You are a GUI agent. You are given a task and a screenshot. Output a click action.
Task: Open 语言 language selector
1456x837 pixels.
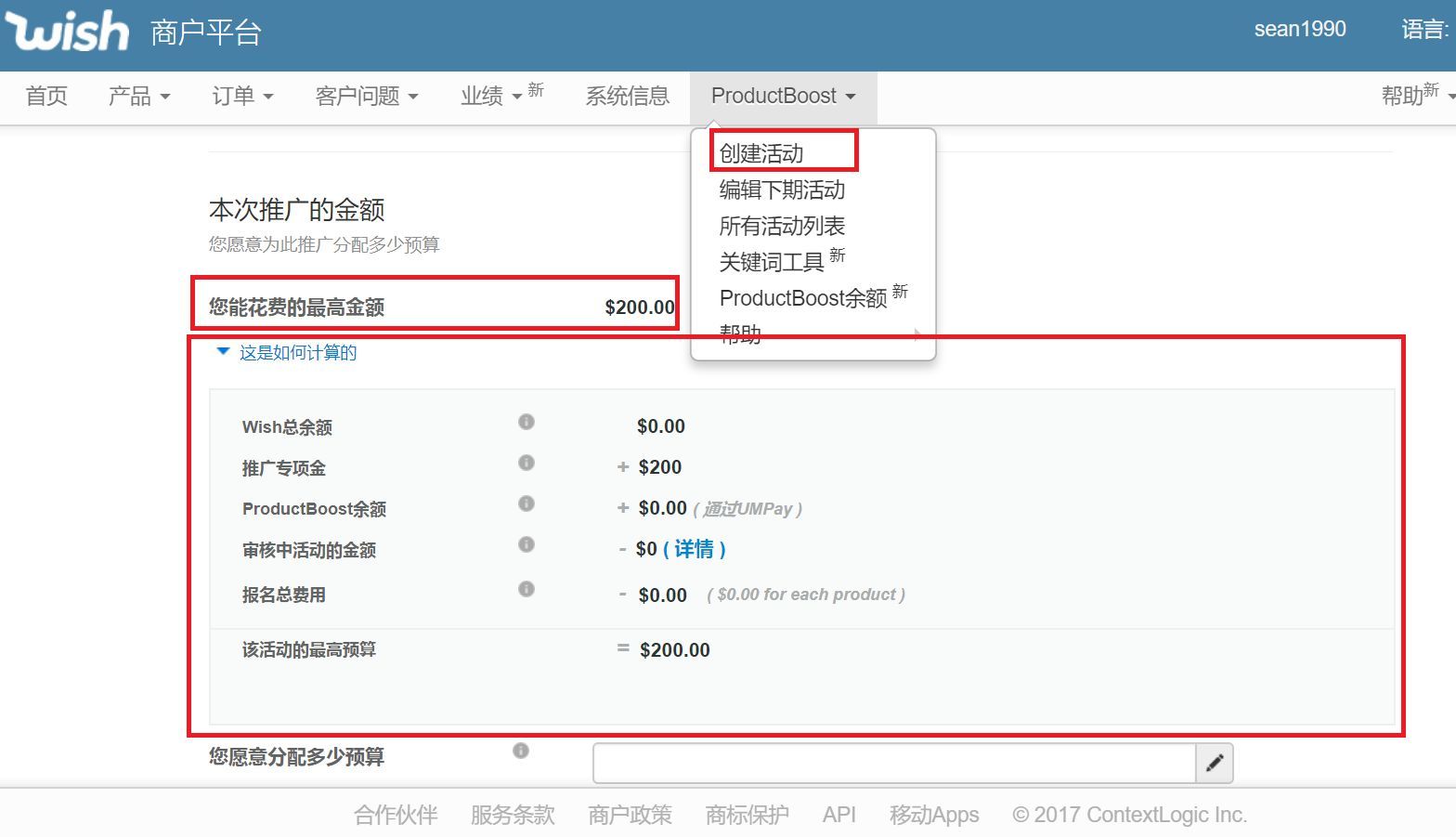1425,29
